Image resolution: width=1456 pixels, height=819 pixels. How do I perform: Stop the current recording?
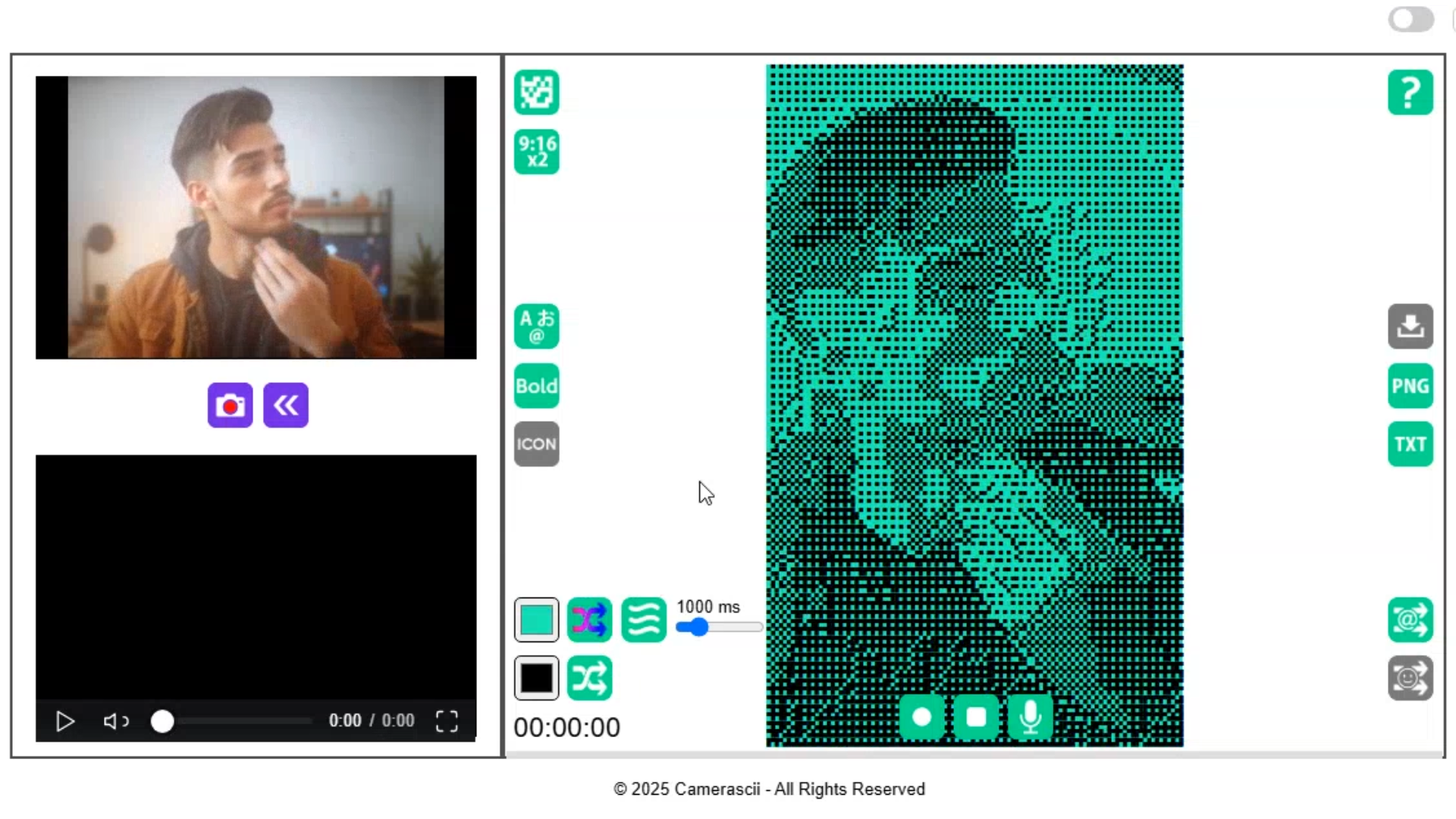[976, 717]
